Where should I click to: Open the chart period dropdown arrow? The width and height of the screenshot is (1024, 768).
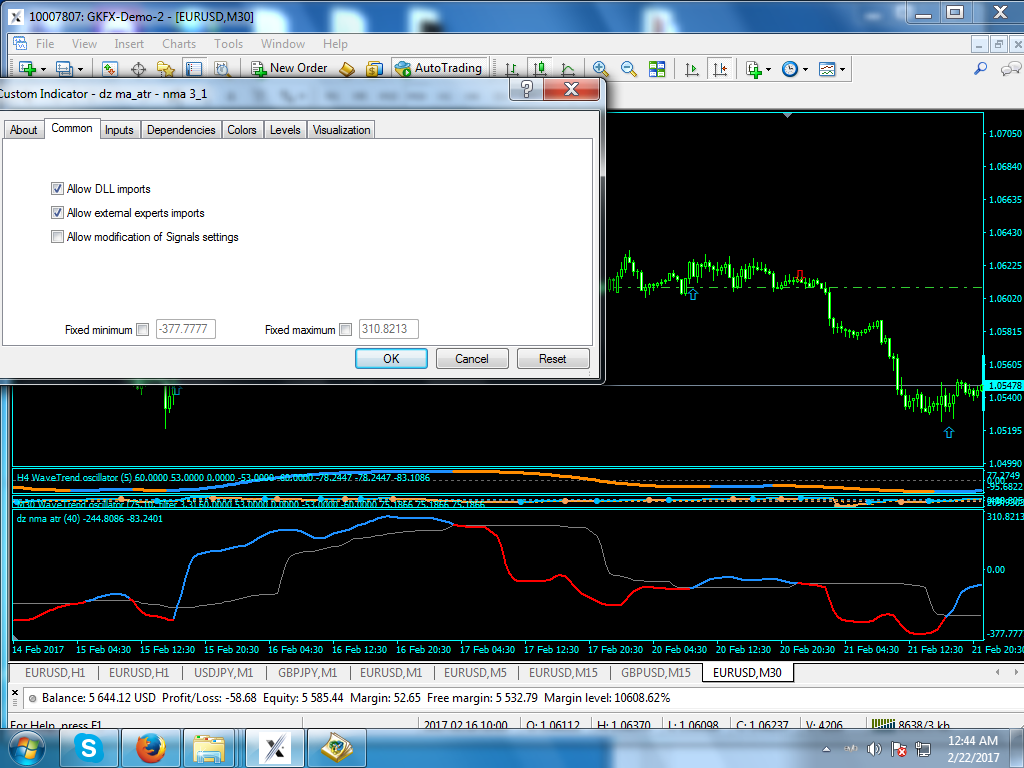804,68
